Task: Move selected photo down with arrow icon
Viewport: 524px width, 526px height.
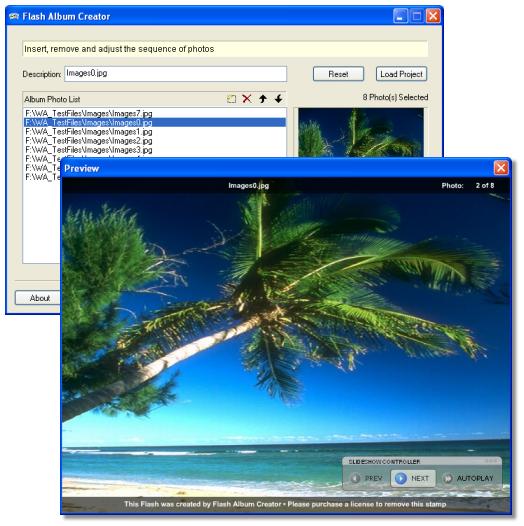Action: [x=278, y=99]
